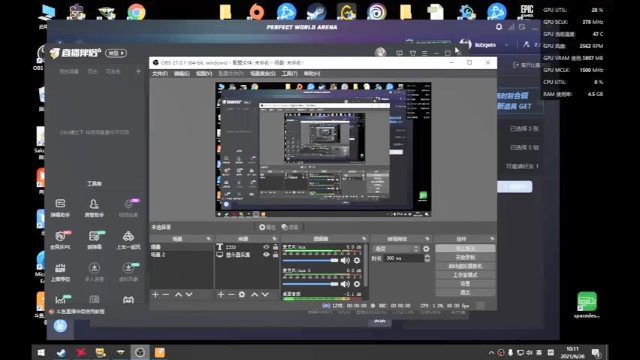Adjust the 麦克风/Aux 2 volume slider
This screenshot has height=360, width=640.
(310, 284)
